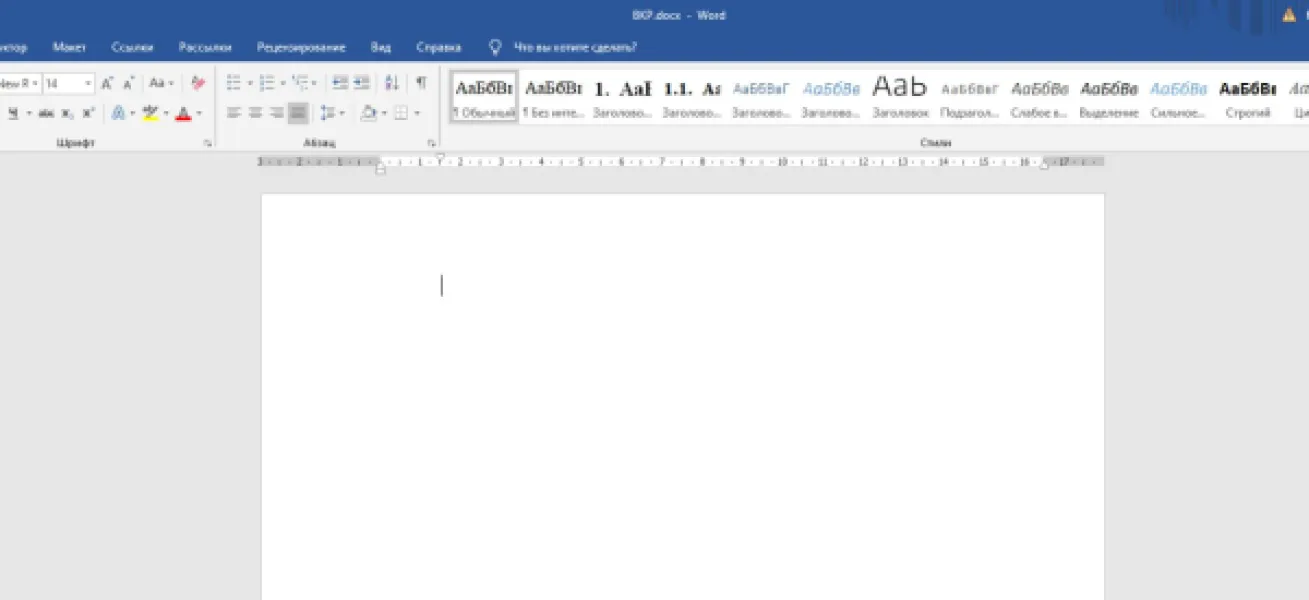Clear all formatting with the eraser icon
Screen dimensions: 1309x600
tap(197, 83)
